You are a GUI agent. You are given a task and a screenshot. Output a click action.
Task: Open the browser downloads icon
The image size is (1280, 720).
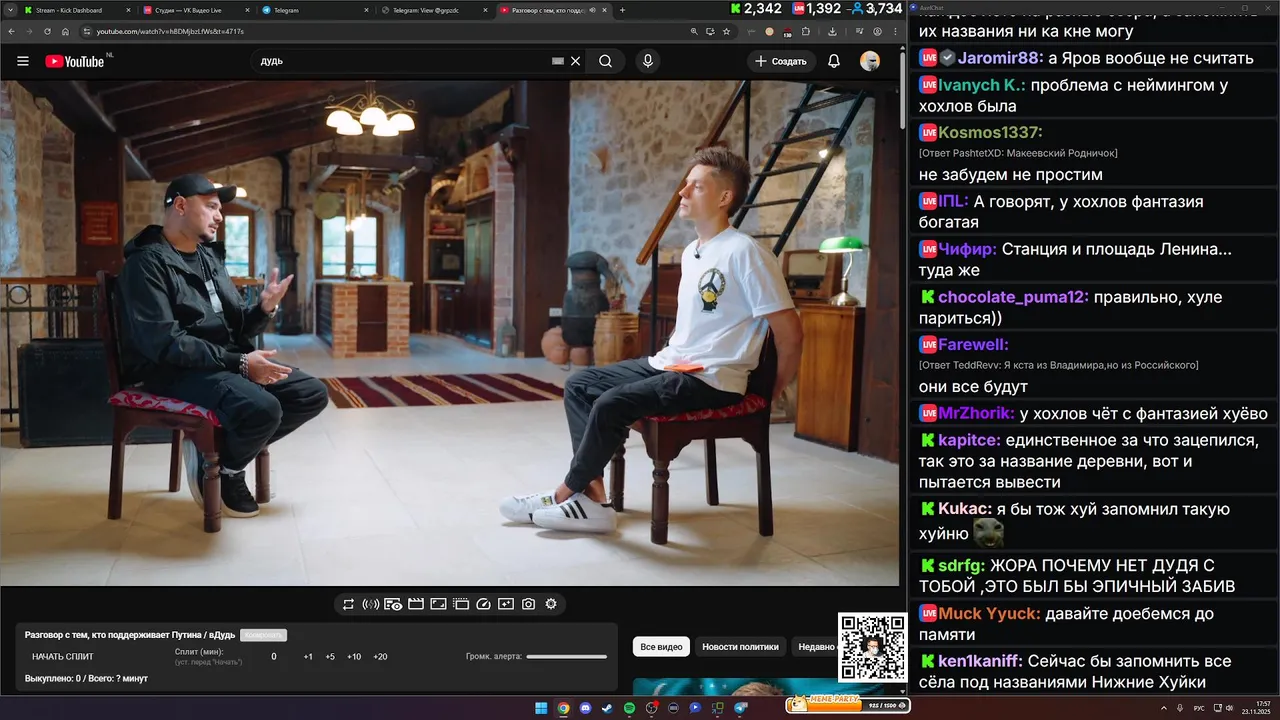[x=832, y=31]
